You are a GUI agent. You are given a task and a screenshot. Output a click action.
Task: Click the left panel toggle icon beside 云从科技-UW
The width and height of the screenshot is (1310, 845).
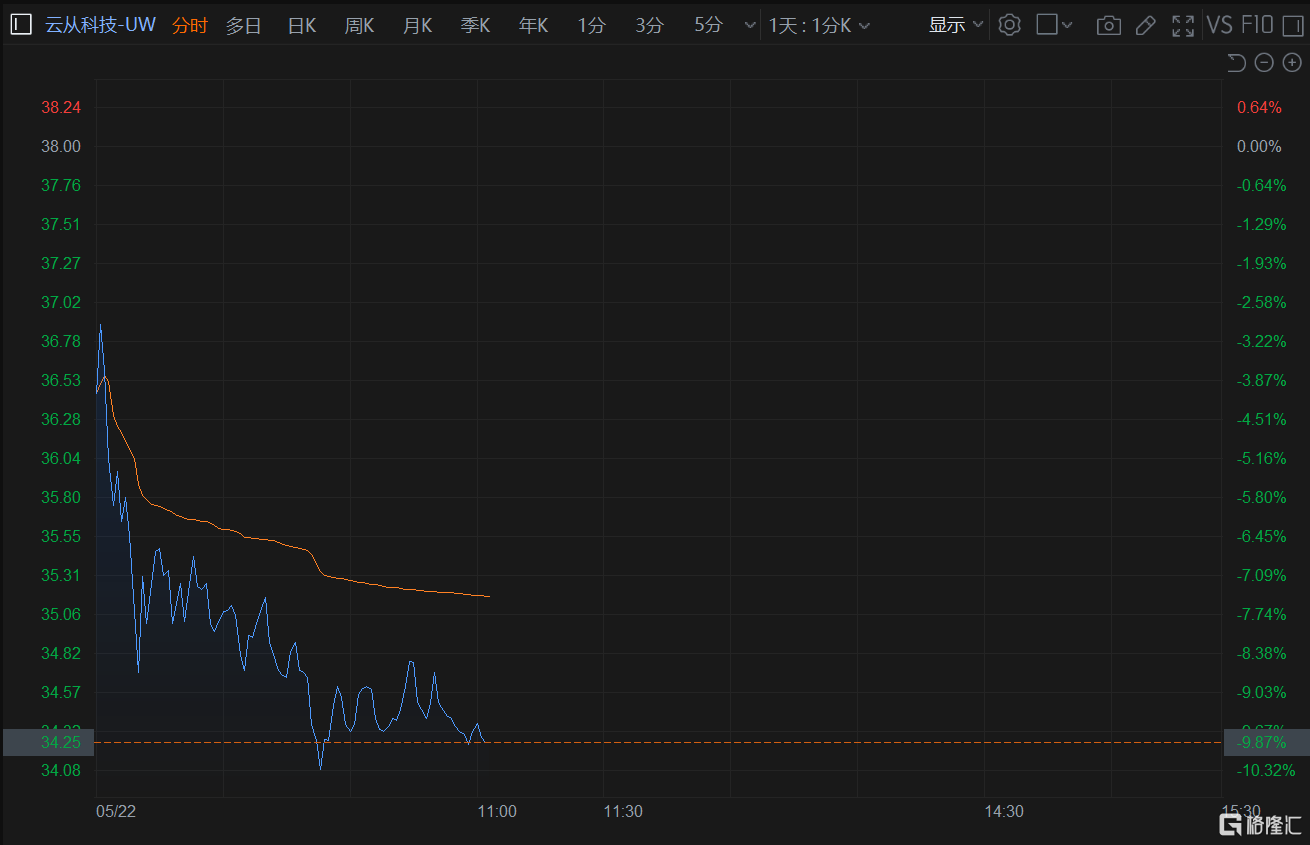[21, 25]
